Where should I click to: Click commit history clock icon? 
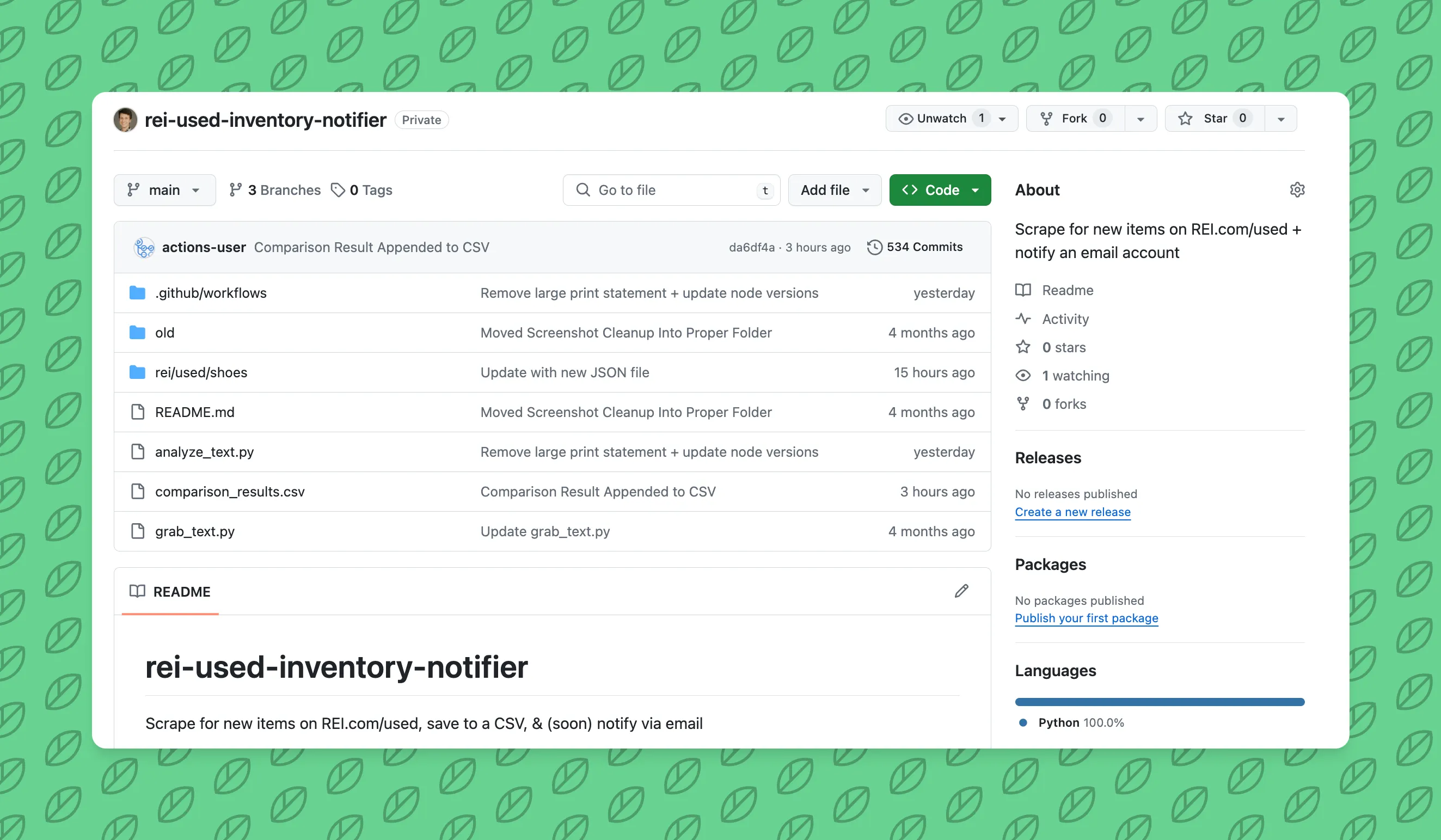point(874,247)
